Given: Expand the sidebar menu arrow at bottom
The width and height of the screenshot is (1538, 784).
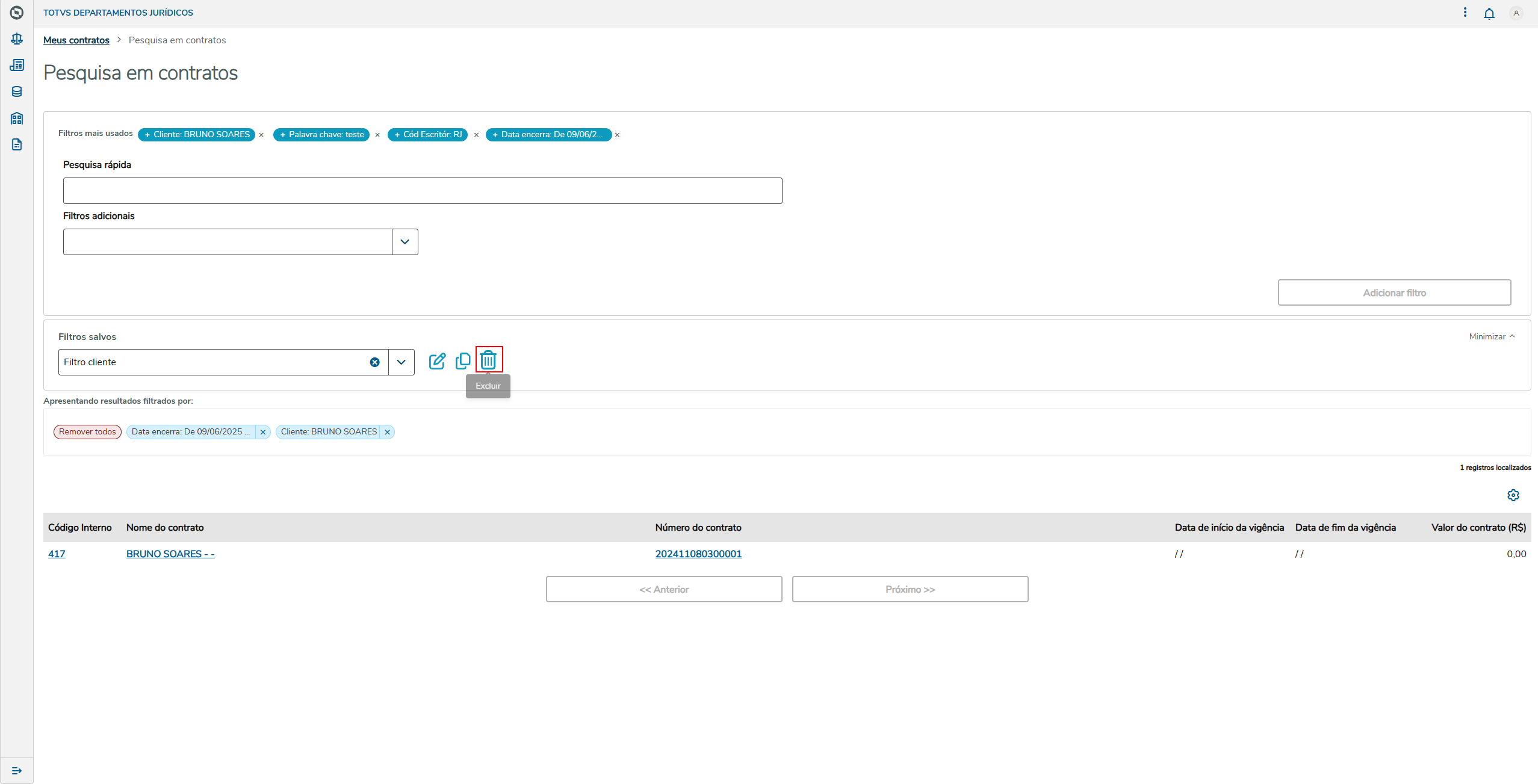Looking at the screenshot, I should [17, 771].
